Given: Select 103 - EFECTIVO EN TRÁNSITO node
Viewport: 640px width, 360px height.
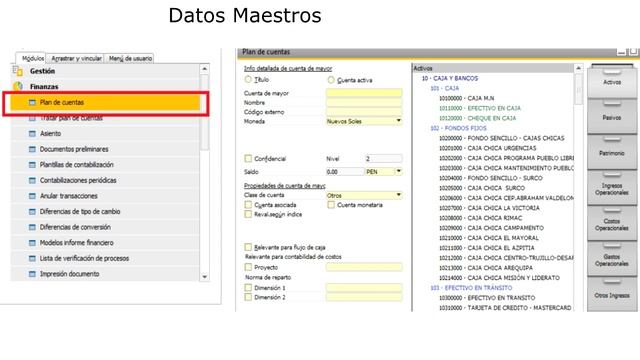Looking at the screenshot, I should 471,288.
